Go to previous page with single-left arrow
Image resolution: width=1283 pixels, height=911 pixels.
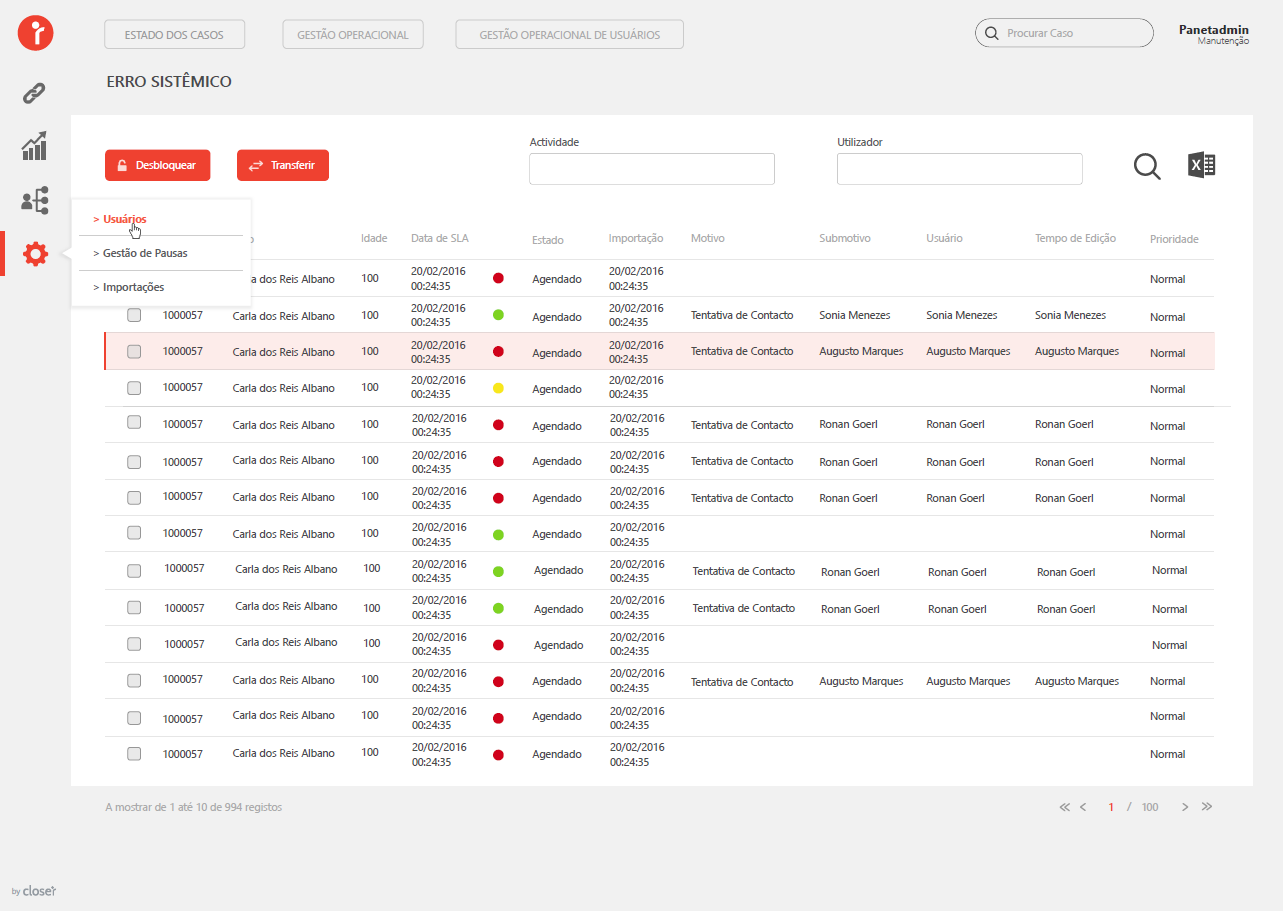click(x=1083, y=807)
